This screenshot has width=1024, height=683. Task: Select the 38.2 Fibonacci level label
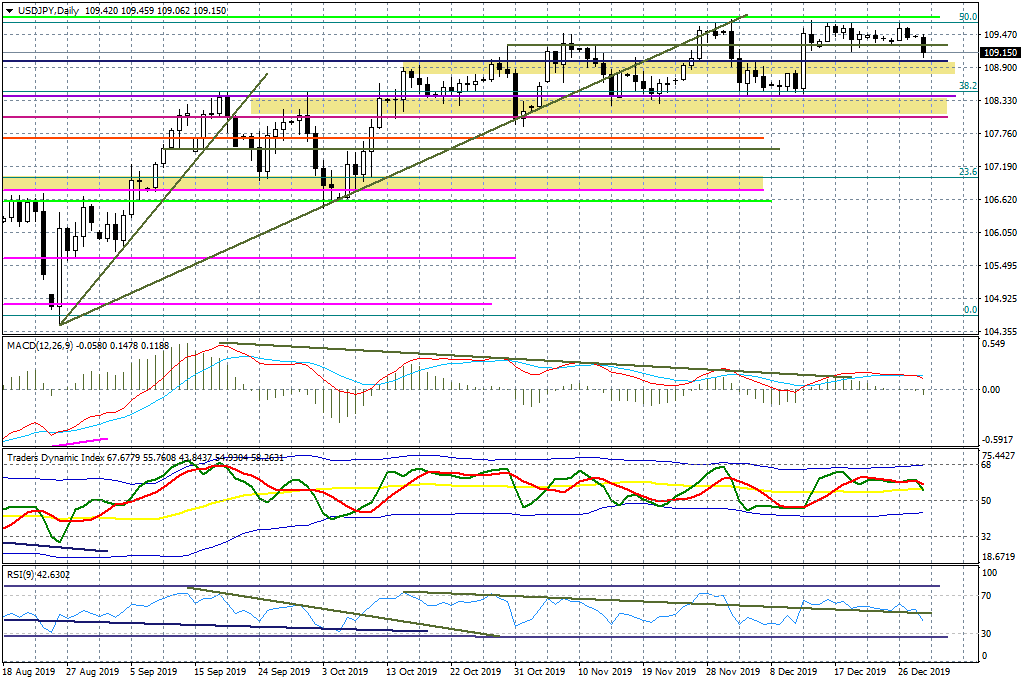967,87
